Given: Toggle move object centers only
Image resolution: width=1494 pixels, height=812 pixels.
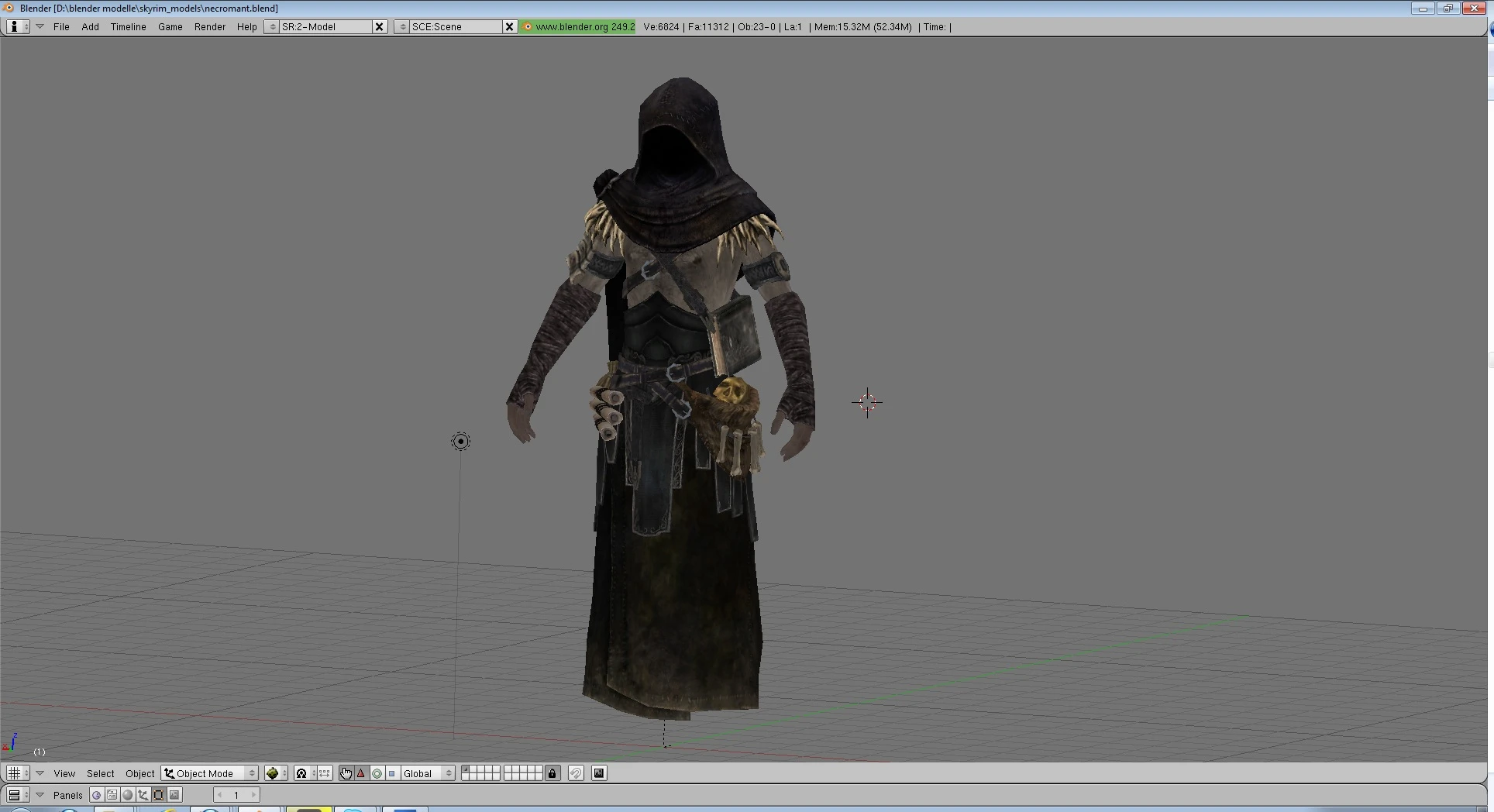Looking at the screenshot, I should pos(325,773).
